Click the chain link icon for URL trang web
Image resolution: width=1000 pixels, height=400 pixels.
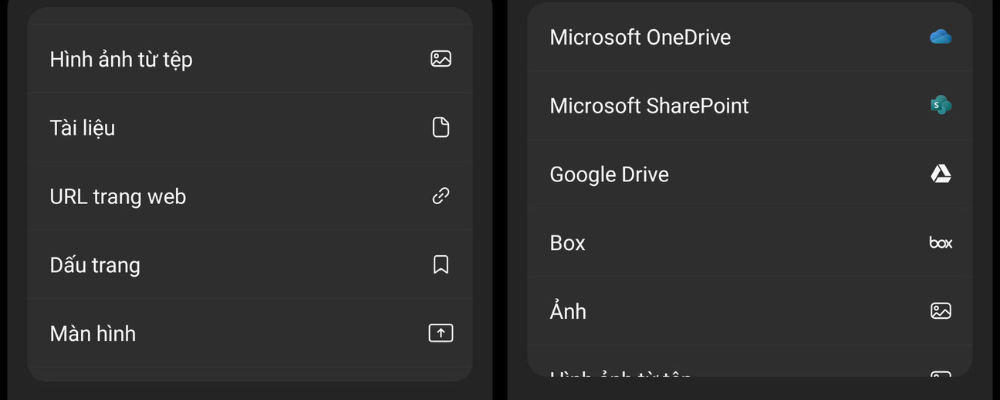(441, 196)
